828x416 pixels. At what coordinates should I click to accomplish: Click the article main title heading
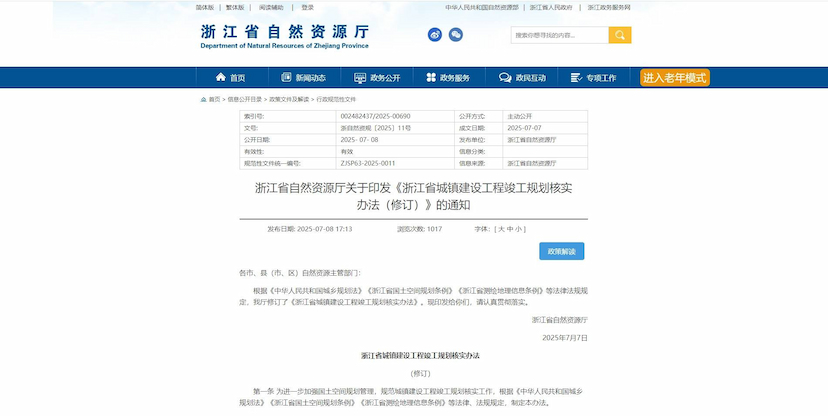click(x=413, y=196)
